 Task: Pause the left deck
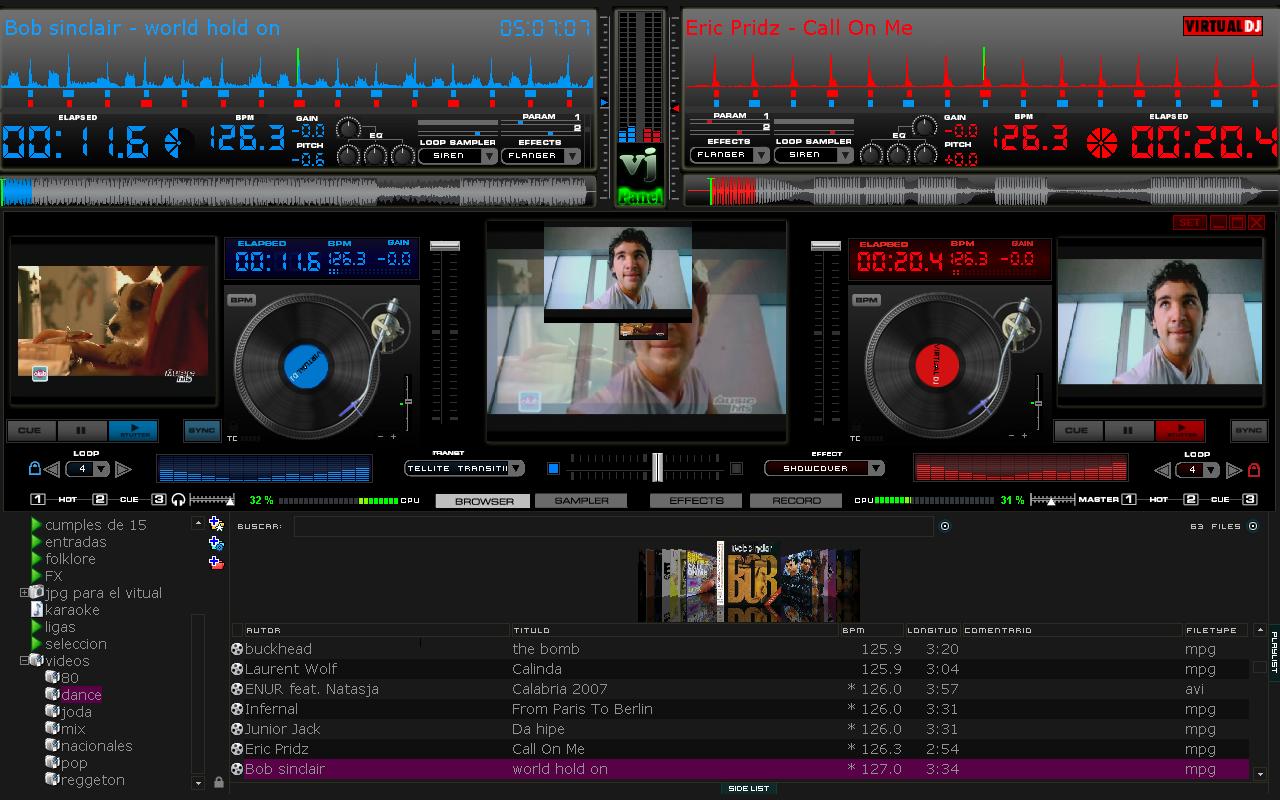(x=82, y=431)
